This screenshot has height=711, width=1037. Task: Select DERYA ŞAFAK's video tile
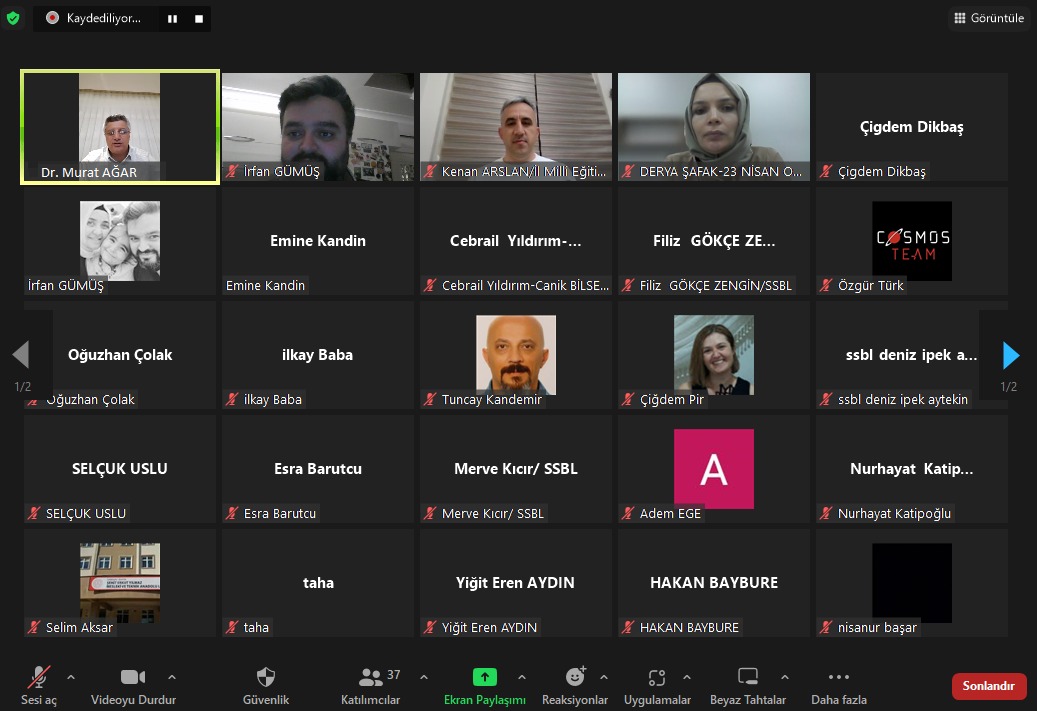pos(714,126)
